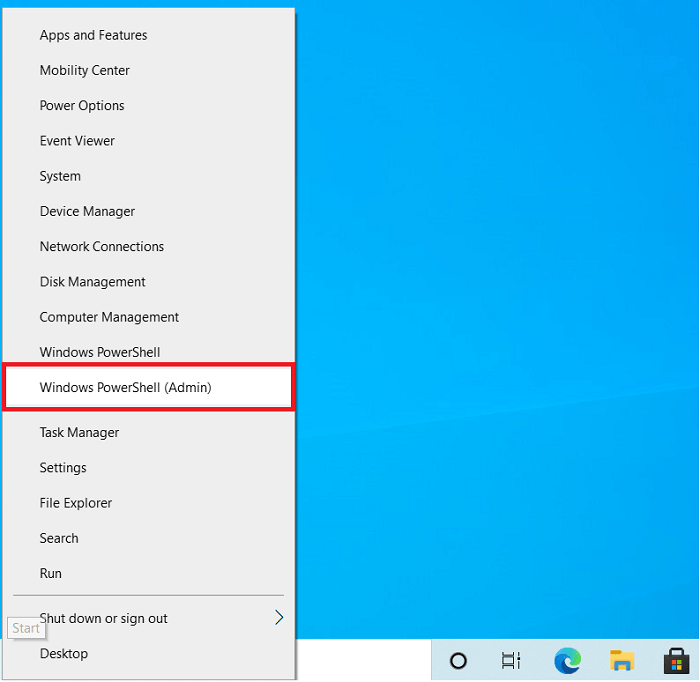Open Task Manager
Viewport: 700px width, 682px height.
[x=149, y=432]
